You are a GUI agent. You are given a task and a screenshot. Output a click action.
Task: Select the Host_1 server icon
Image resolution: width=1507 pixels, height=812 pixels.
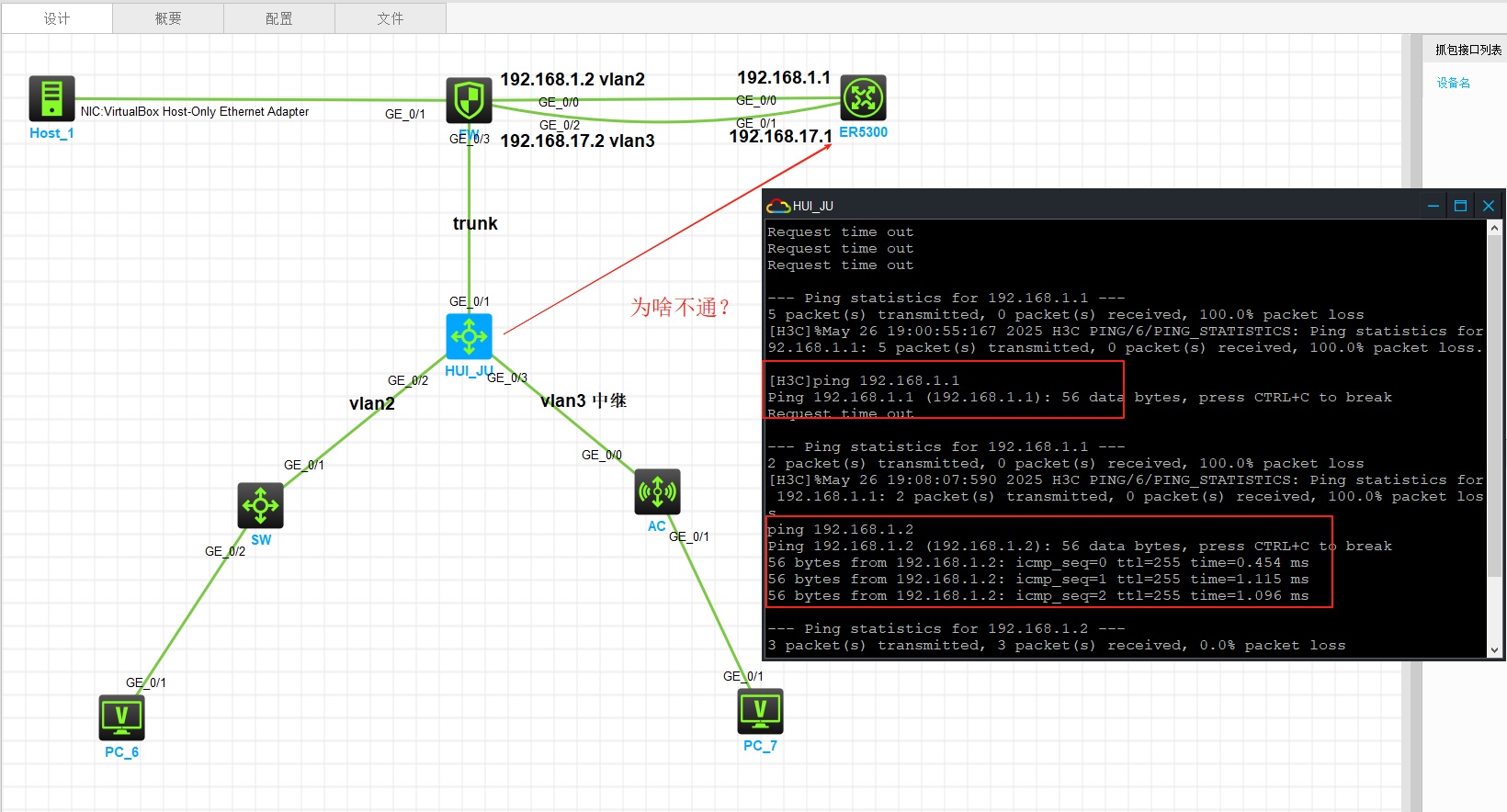[x=51, y=98]
